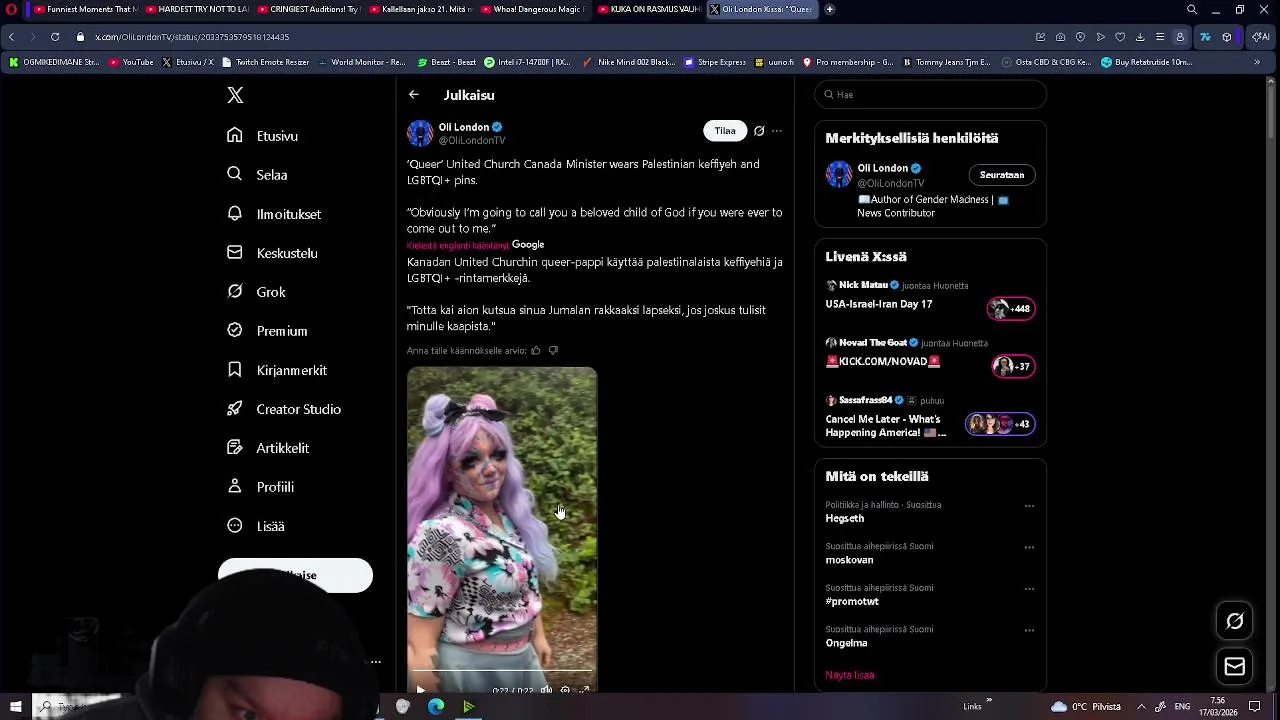Open the Twitch Emote Resizer bookmark
This screenshot has width=1280, height=720.
[265, 62]
